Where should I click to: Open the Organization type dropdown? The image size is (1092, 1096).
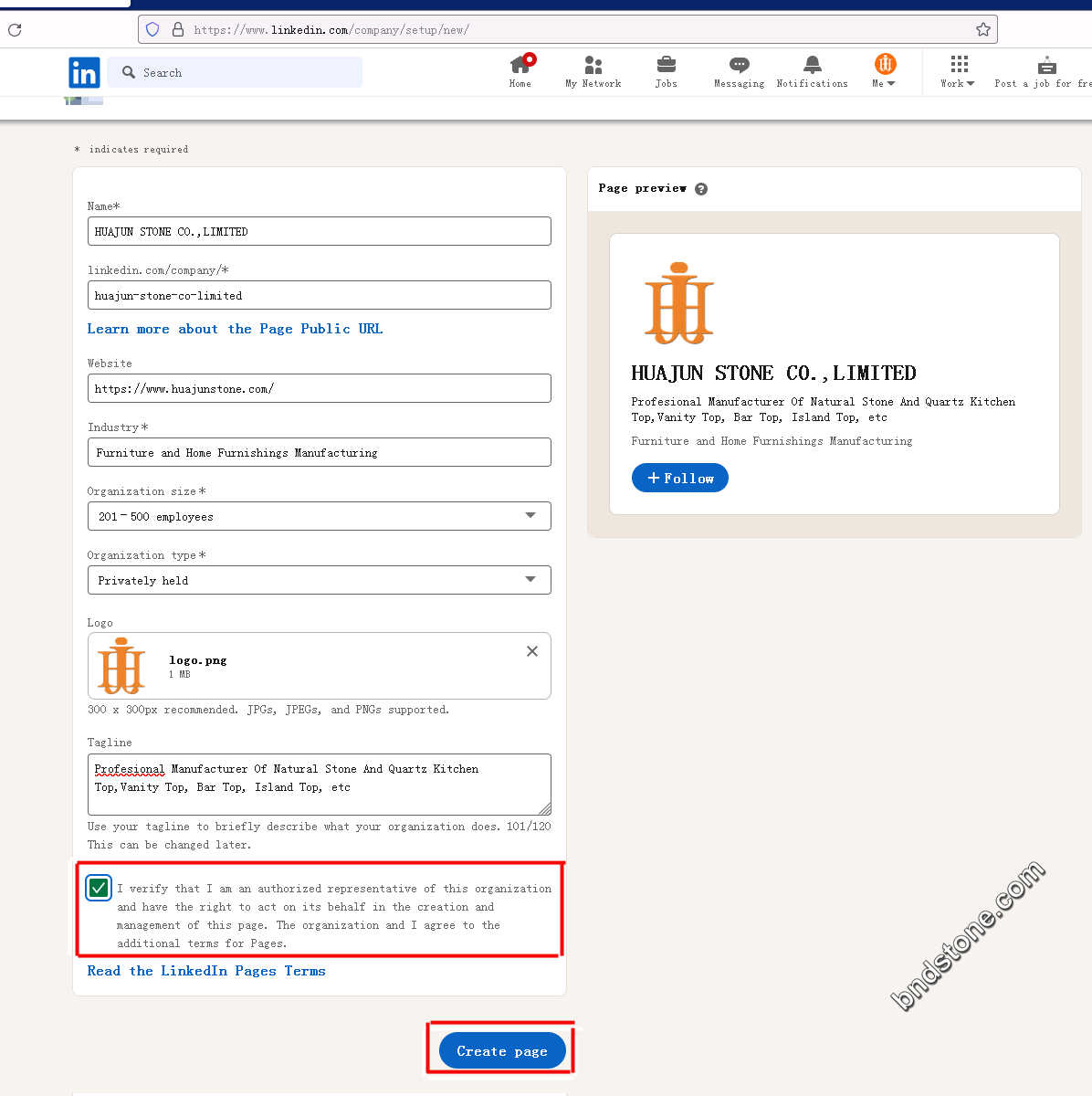click(320, 580)
